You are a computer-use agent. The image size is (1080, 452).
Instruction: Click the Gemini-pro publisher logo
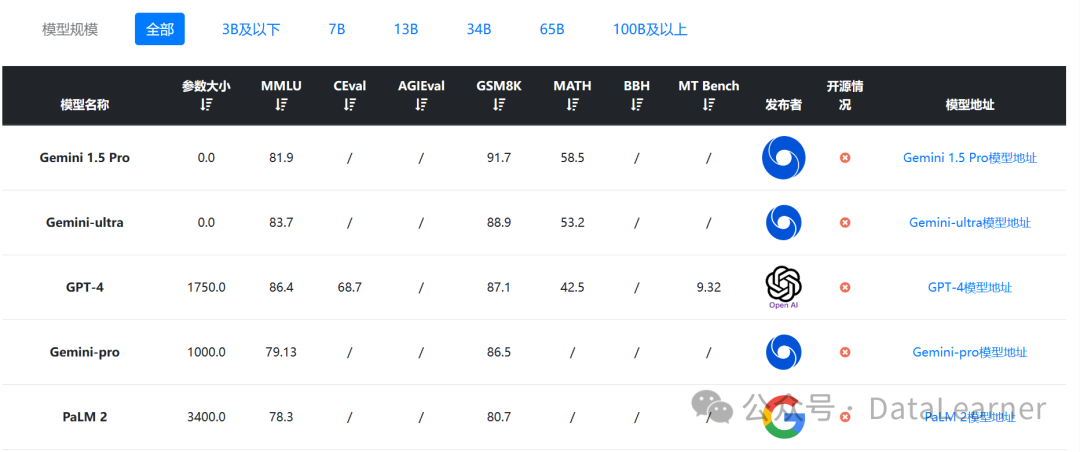[783, 351]
